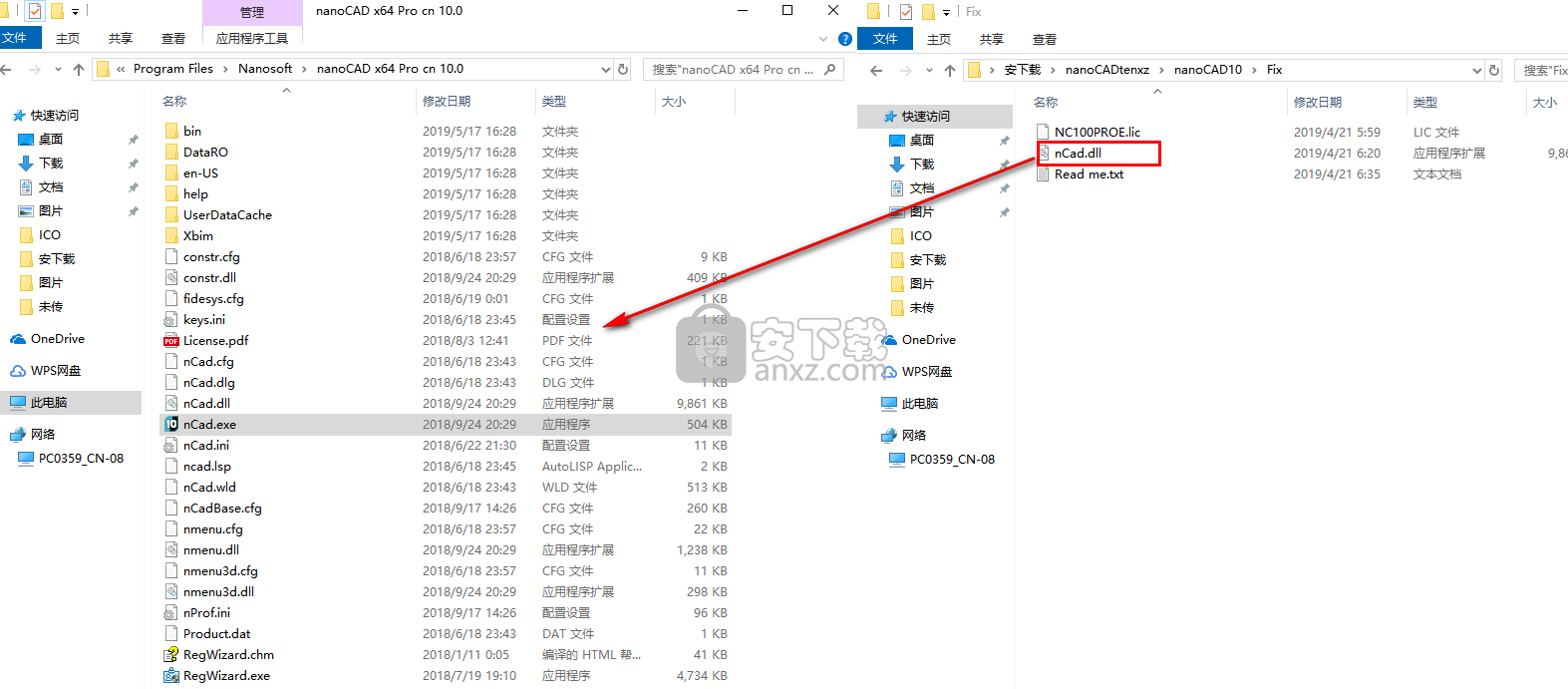Select the RegWizard.chm help file icon
Viewport: 1568px width, 689px height.
tap(171, 655)
